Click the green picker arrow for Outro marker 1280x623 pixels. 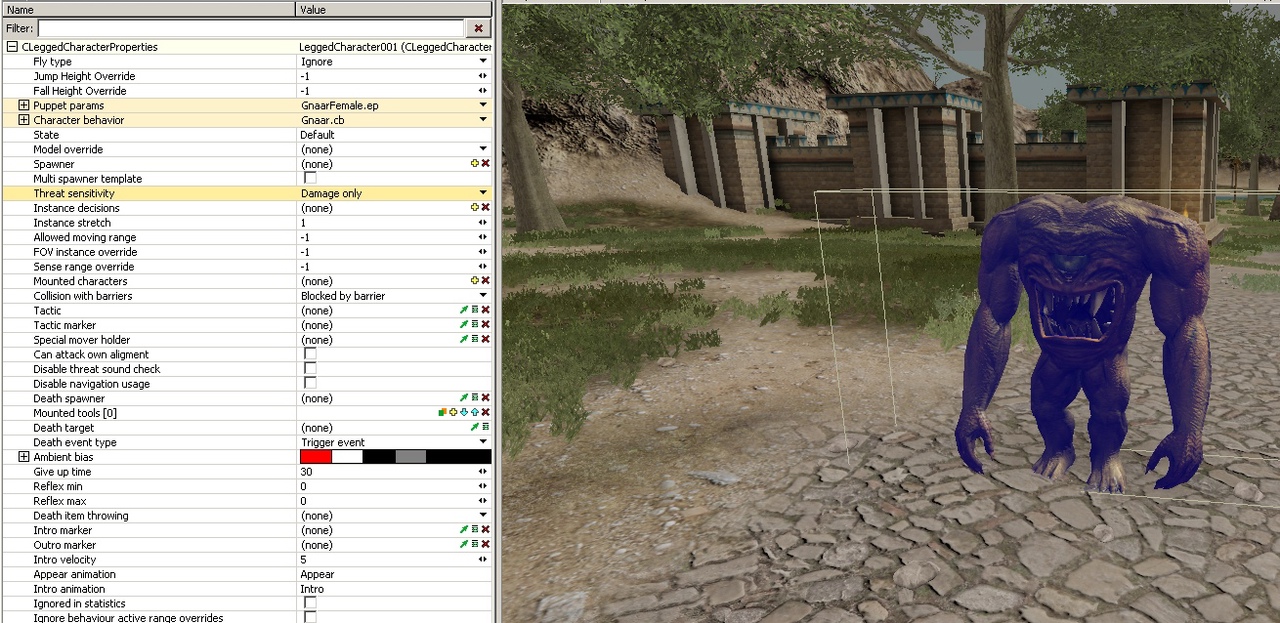click(464, 545)
